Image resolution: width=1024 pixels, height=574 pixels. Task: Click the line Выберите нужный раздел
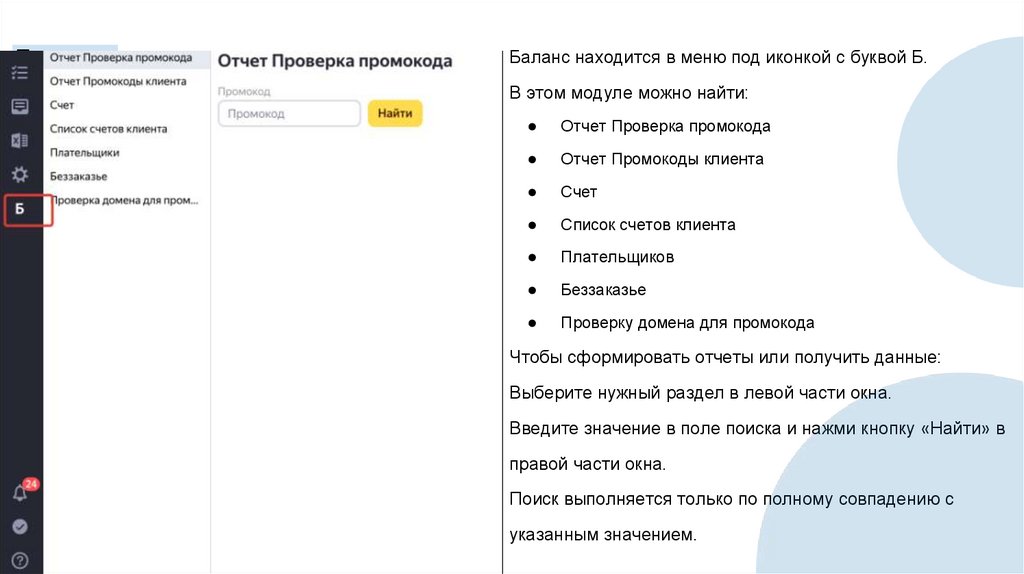pos(700,393)
